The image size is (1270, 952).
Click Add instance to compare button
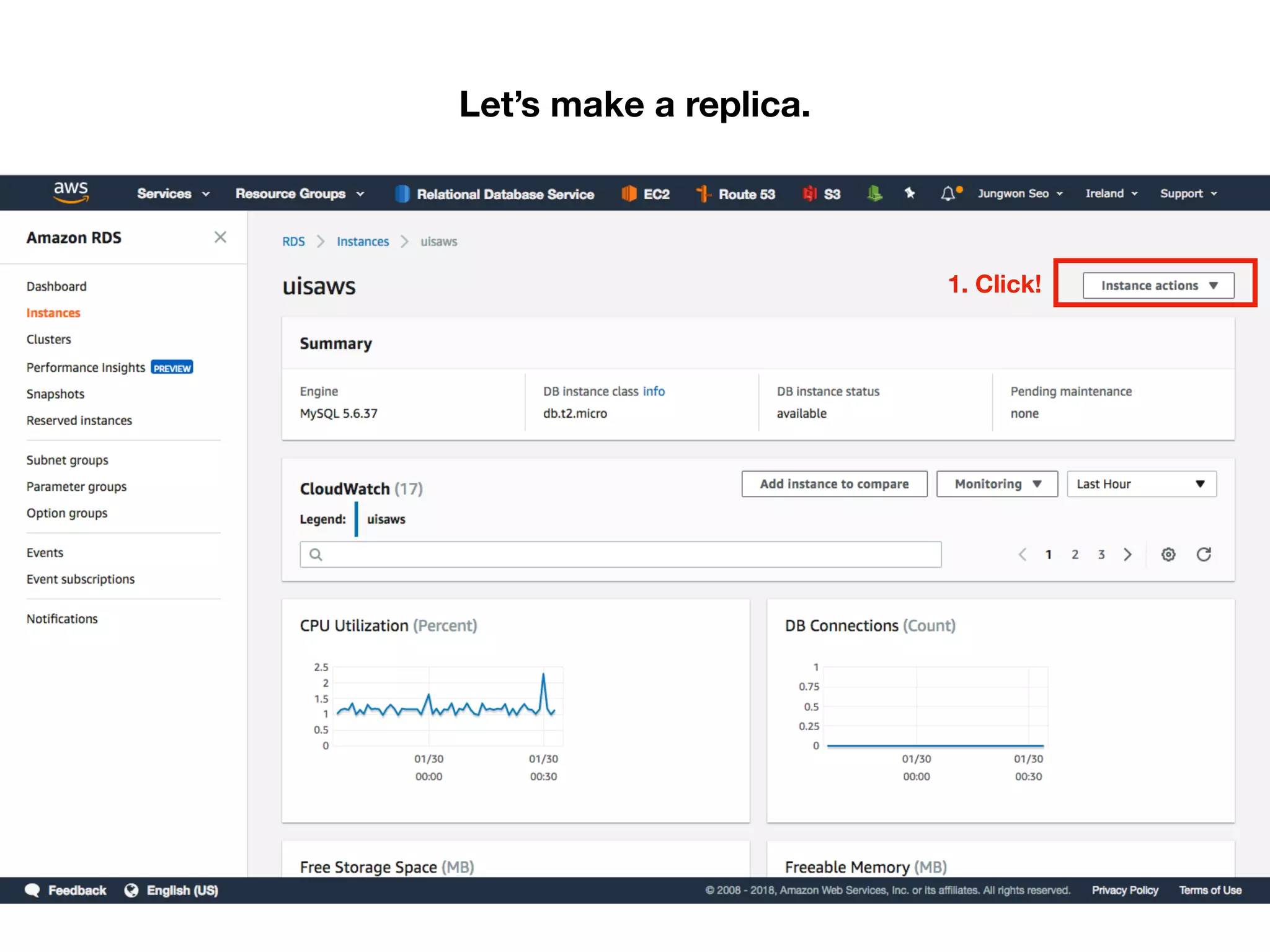(834, 484)
